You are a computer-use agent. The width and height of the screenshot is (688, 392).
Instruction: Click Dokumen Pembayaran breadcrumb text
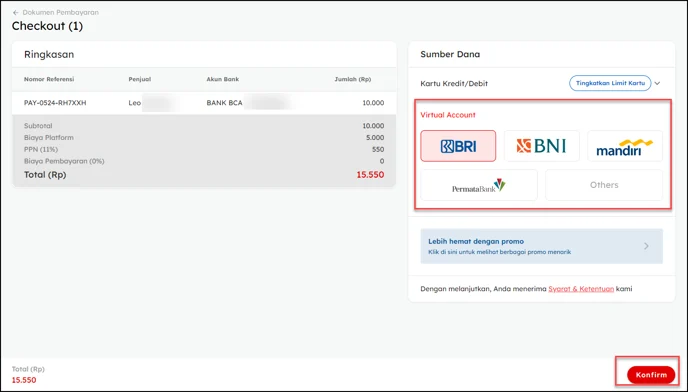pyautogui.click(x=61, y=13)
